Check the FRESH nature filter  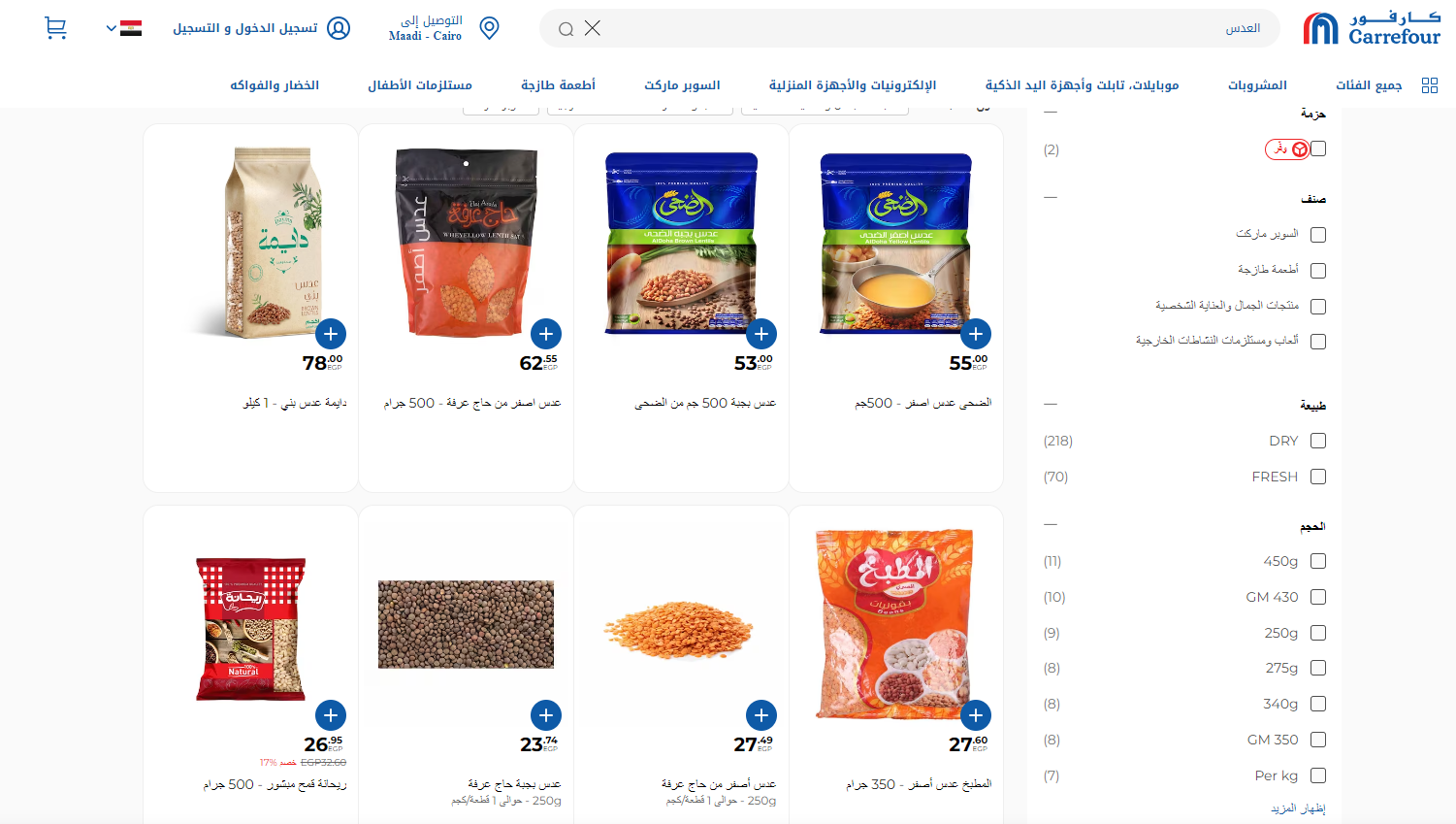point(1318,477)
